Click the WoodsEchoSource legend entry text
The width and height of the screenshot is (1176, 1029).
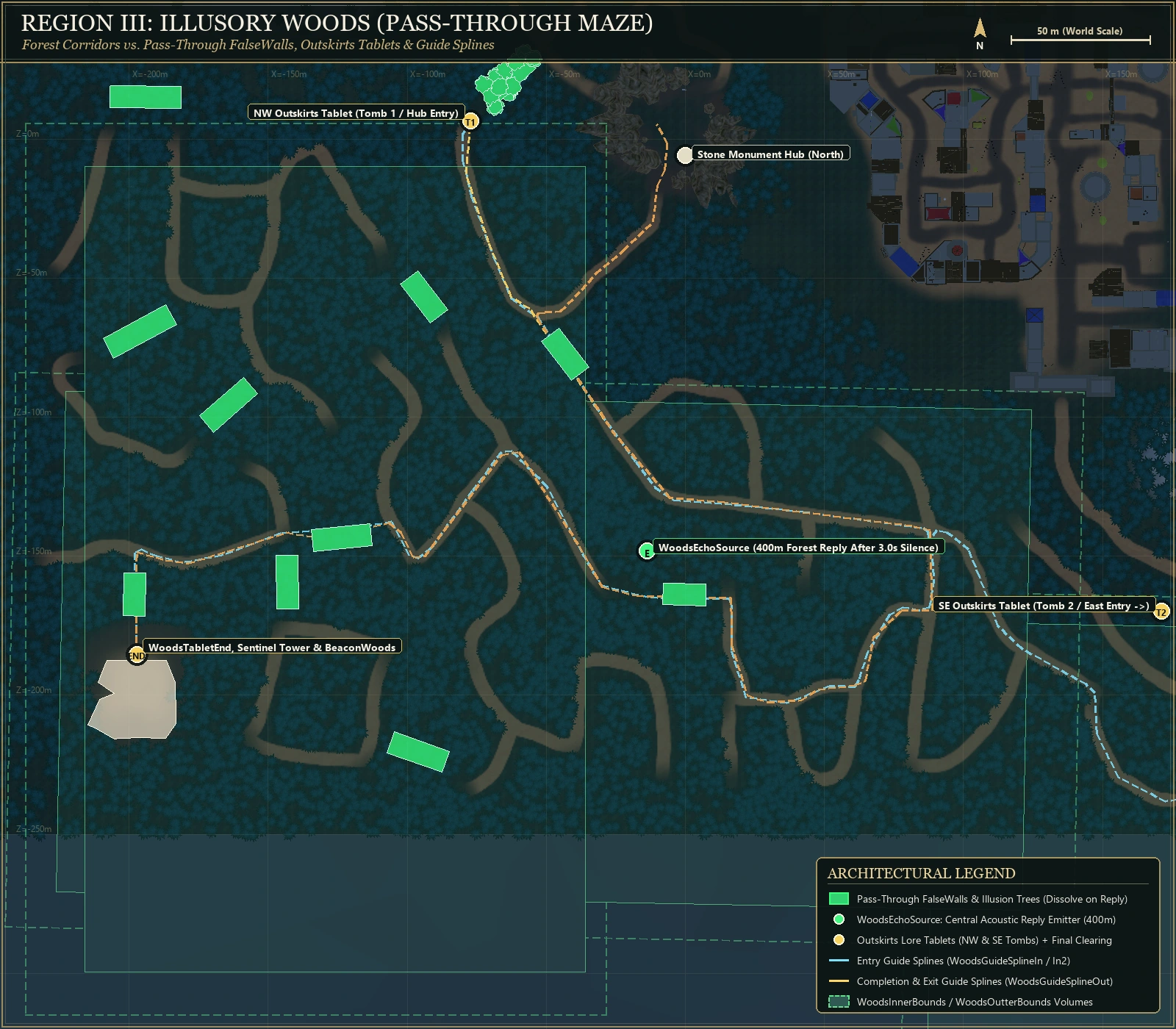pos(986,919)
